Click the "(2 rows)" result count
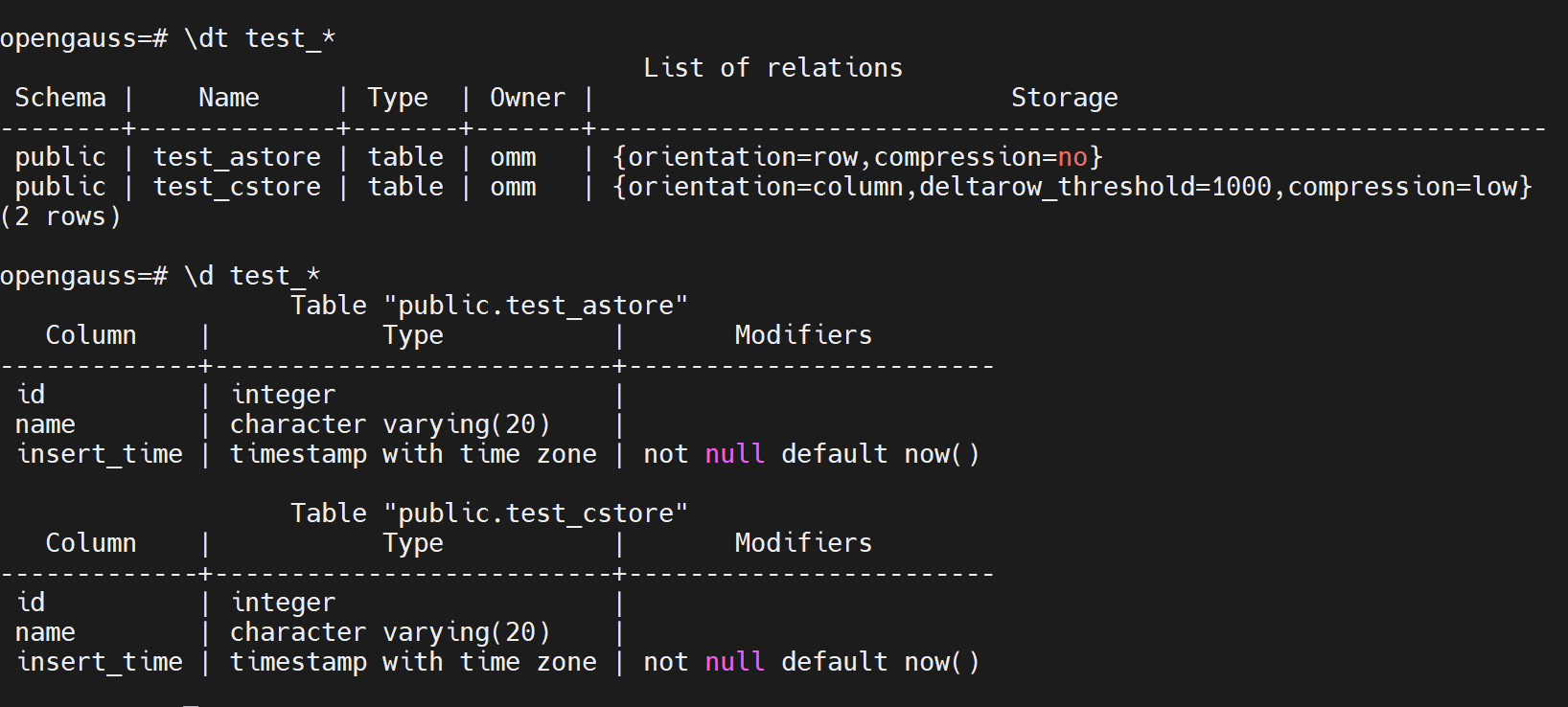1568x707 pixels. [x=60, y=217]
